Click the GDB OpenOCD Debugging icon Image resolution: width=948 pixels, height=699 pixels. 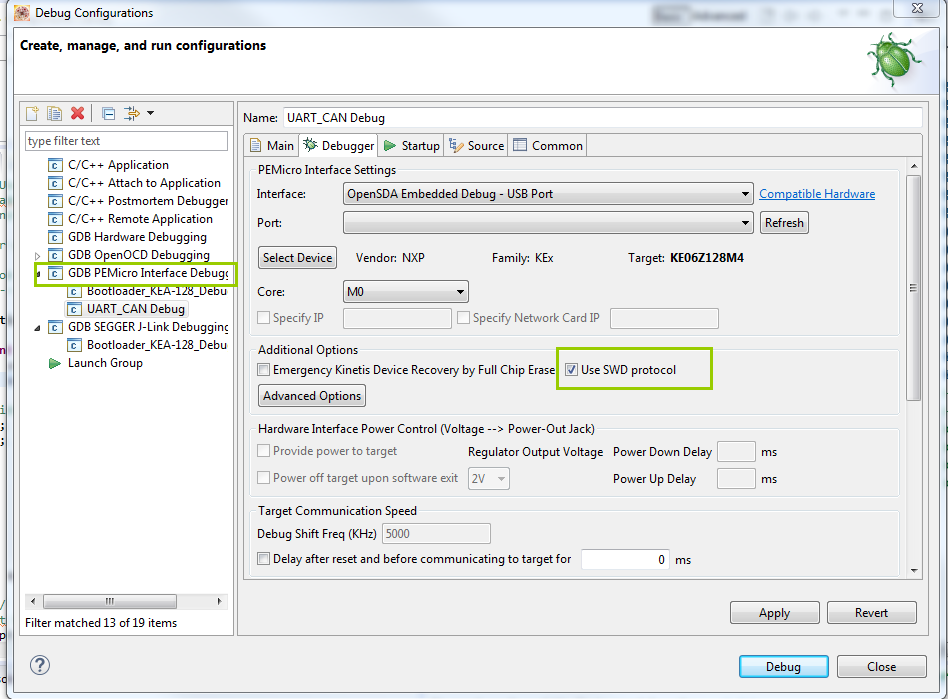(56, 255)
